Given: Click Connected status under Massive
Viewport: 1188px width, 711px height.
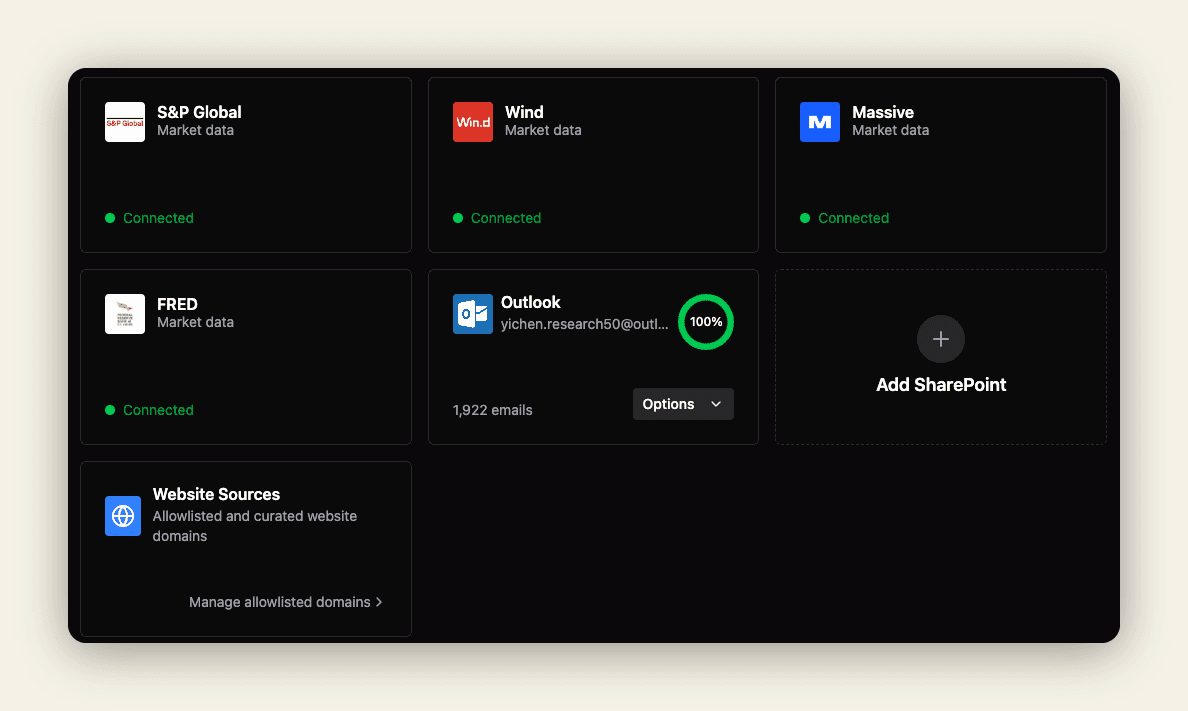Looking at the screenshot, I should (x=854, y=218).
